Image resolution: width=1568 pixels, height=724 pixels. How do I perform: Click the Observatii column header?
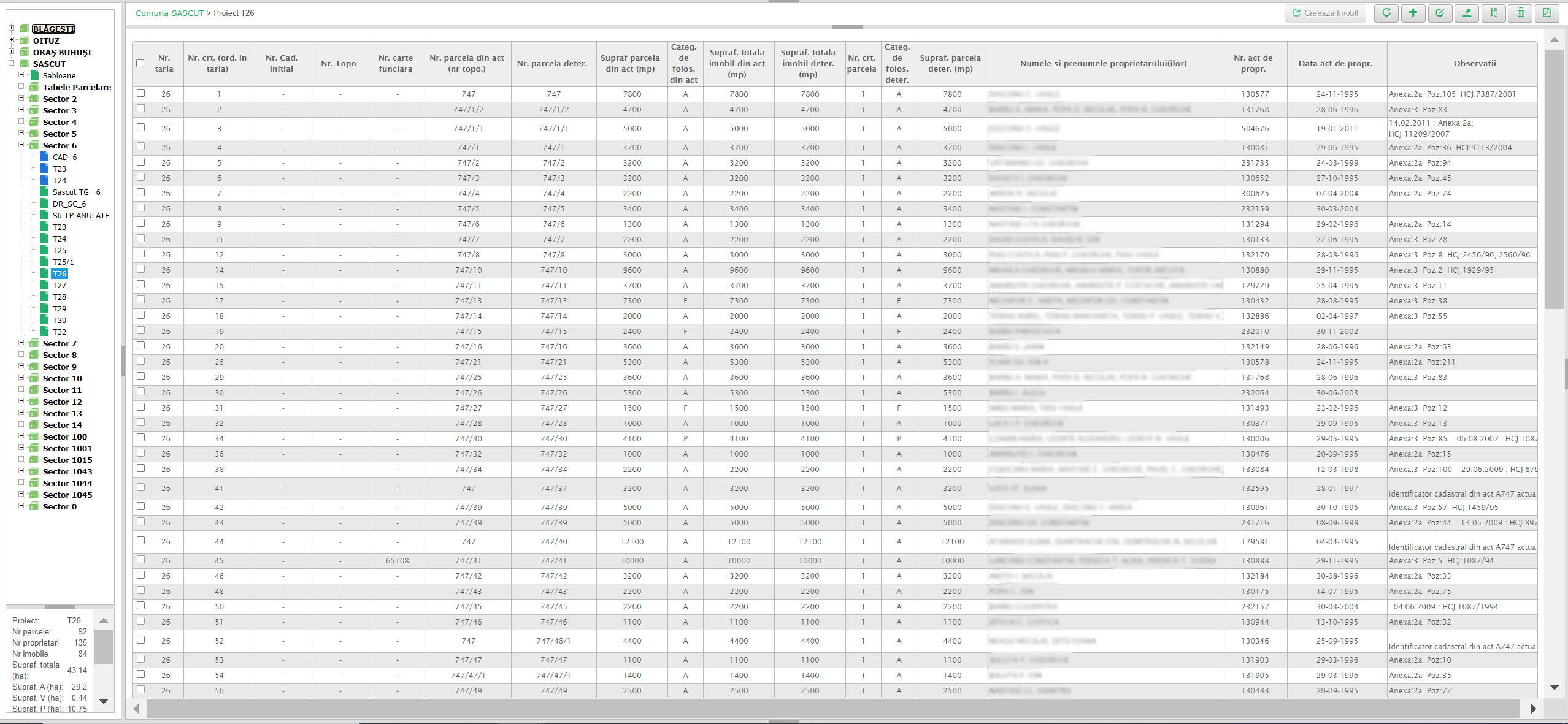1474,63
